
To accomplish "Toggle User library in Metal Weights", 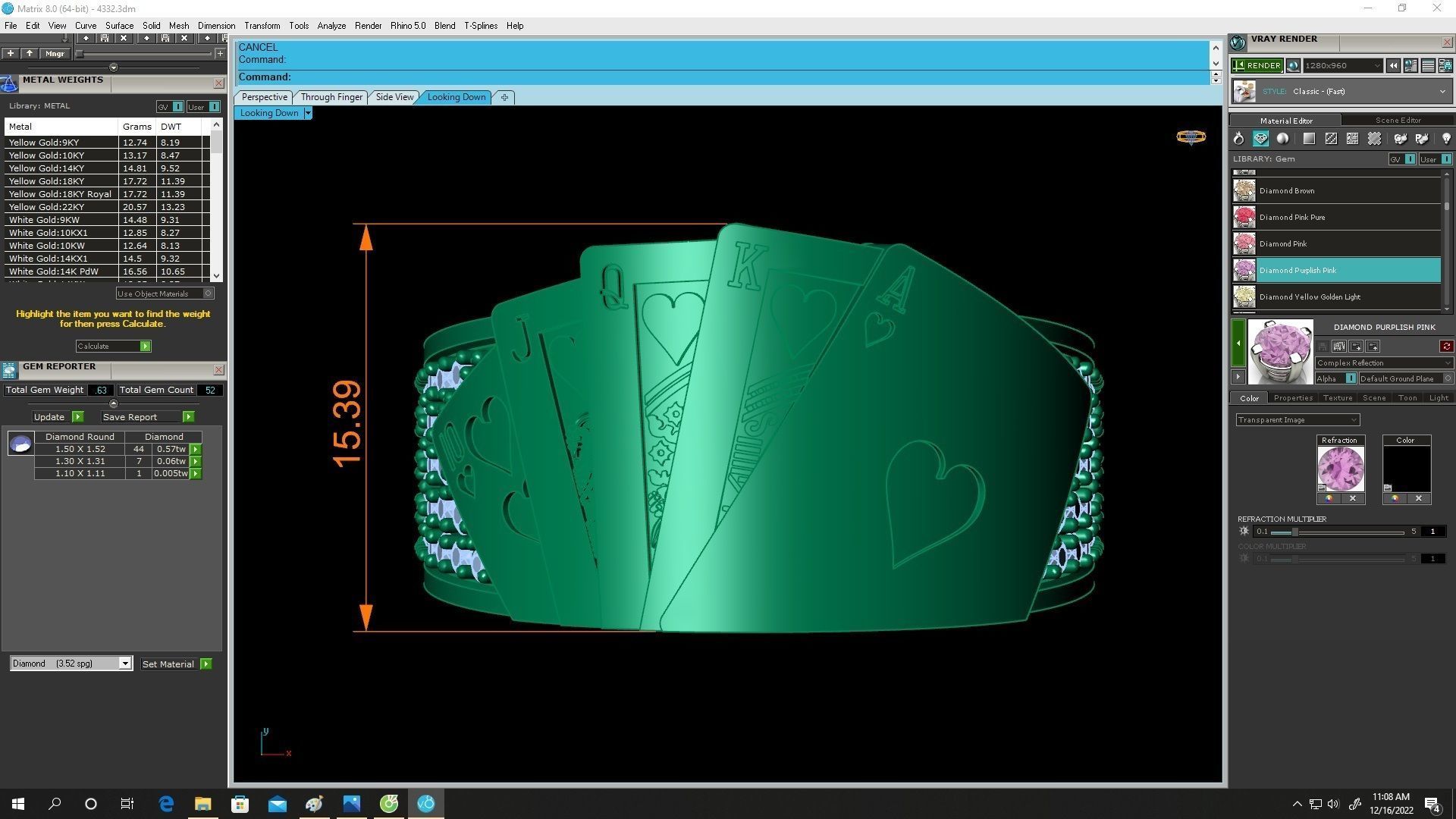I will (203, 107).
